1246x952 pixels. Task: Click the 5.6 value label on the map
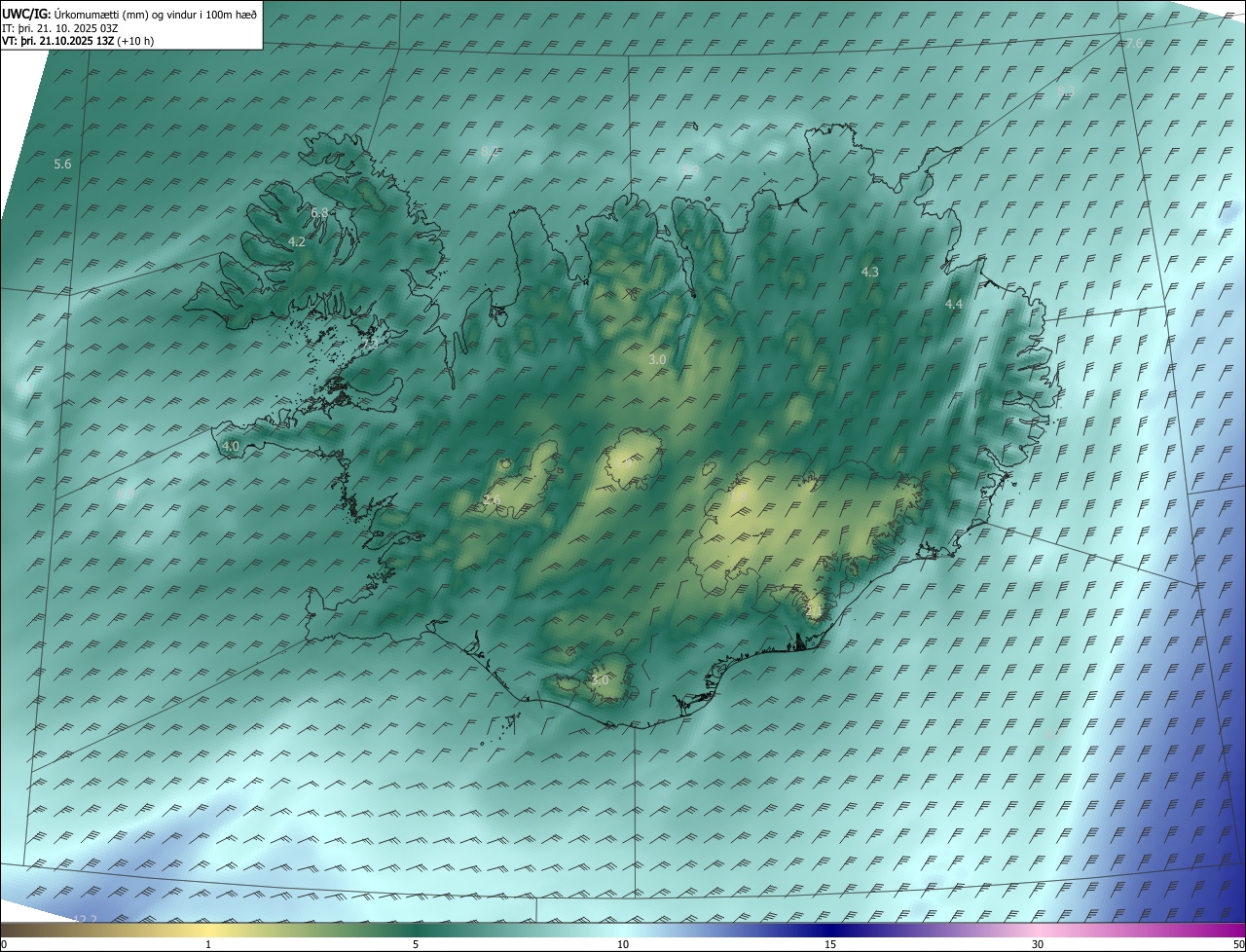(x=62, y=165)
